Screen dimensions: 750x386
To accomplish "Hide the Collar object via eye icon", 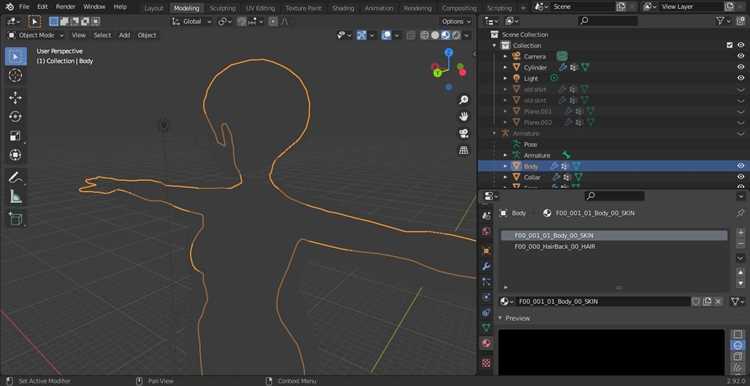I will (x=740, y=177).
